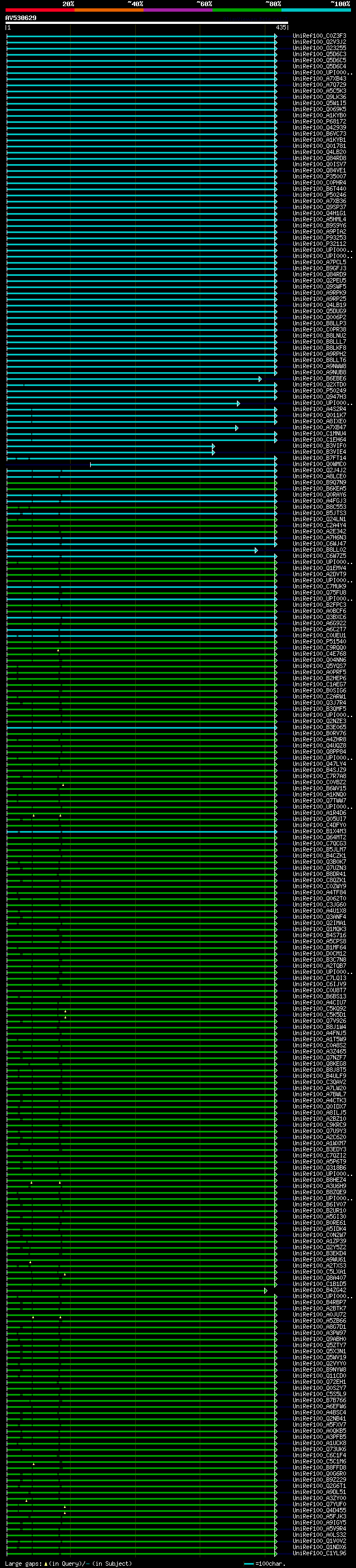Click the green ~80% identity legend segment
Image resolution: width=356 pixels, height=1568 pixels.
(247, 10)
